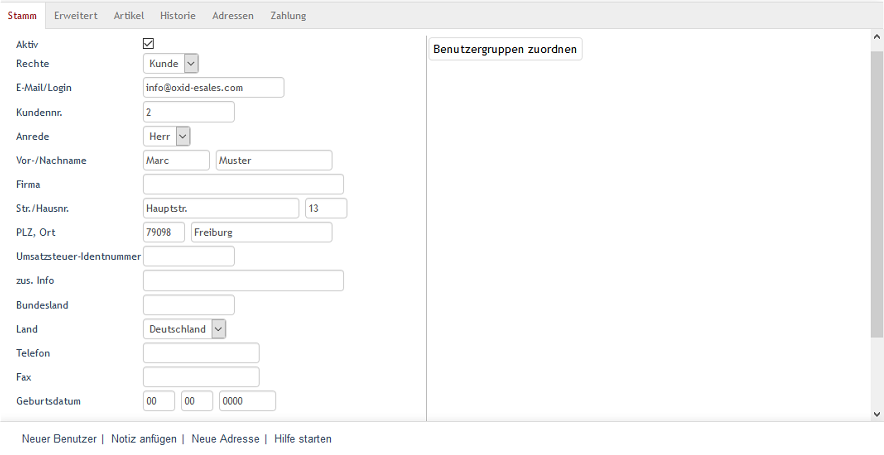Open the Artikel tab

(x=129, y=16)
